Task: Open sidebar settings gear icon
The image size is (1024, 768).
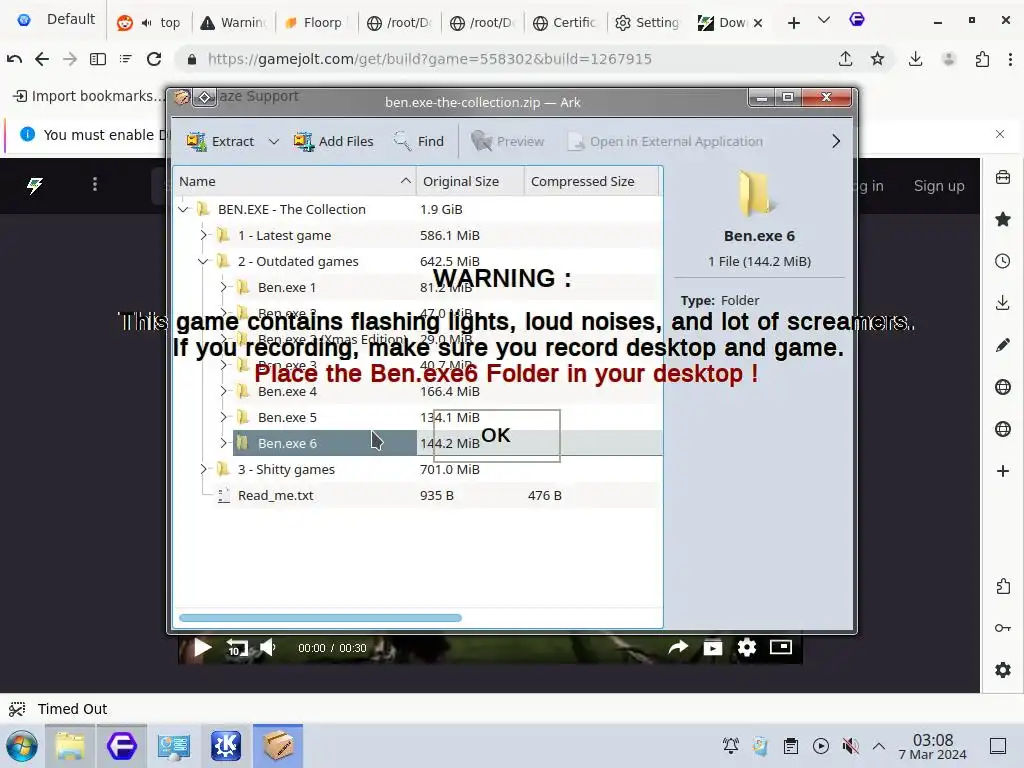Action: click(x=1002, y=670)
